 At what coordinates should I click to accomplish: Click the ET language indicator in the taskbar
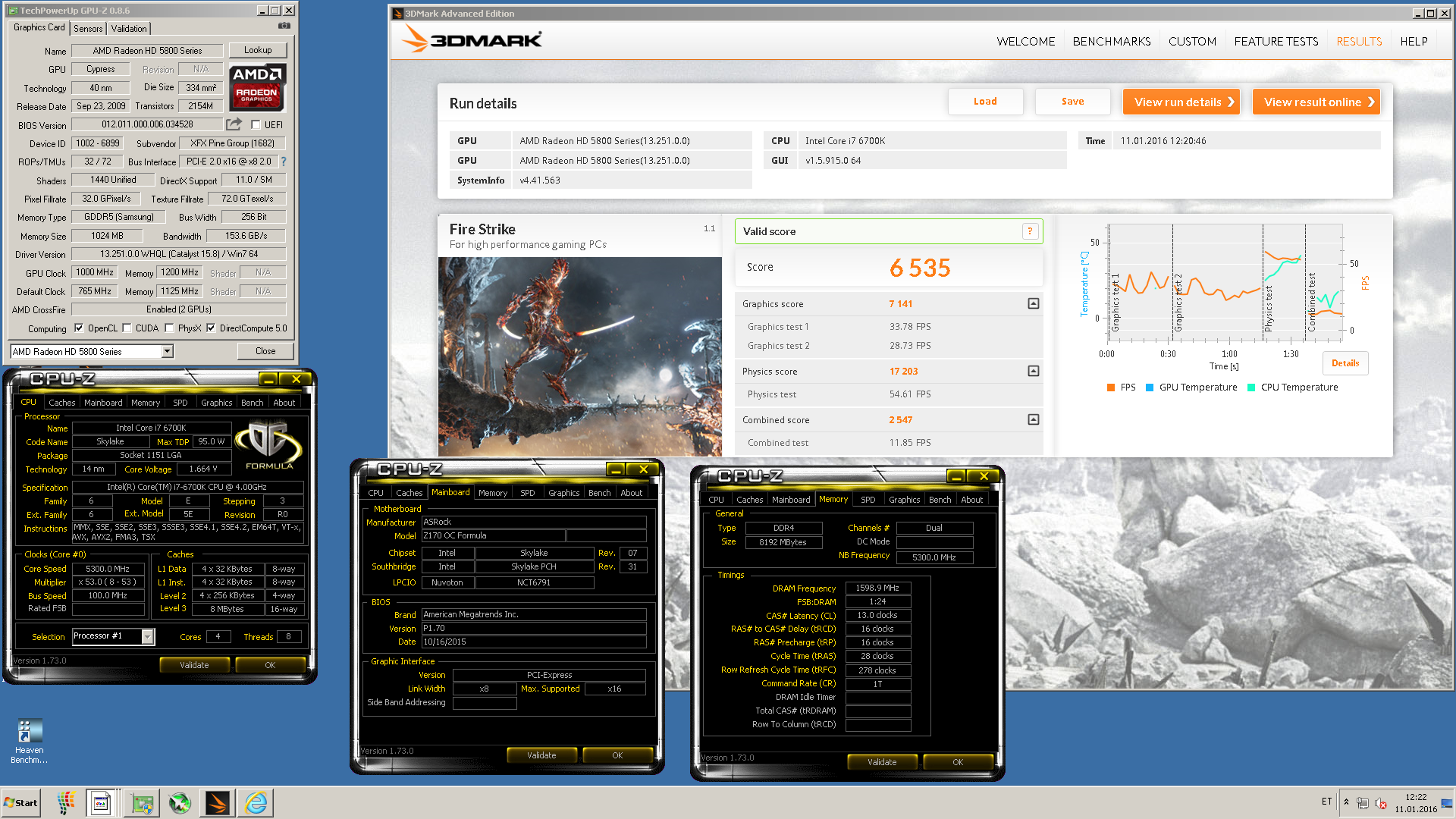pyautogui.click(x=1326, y=802)
